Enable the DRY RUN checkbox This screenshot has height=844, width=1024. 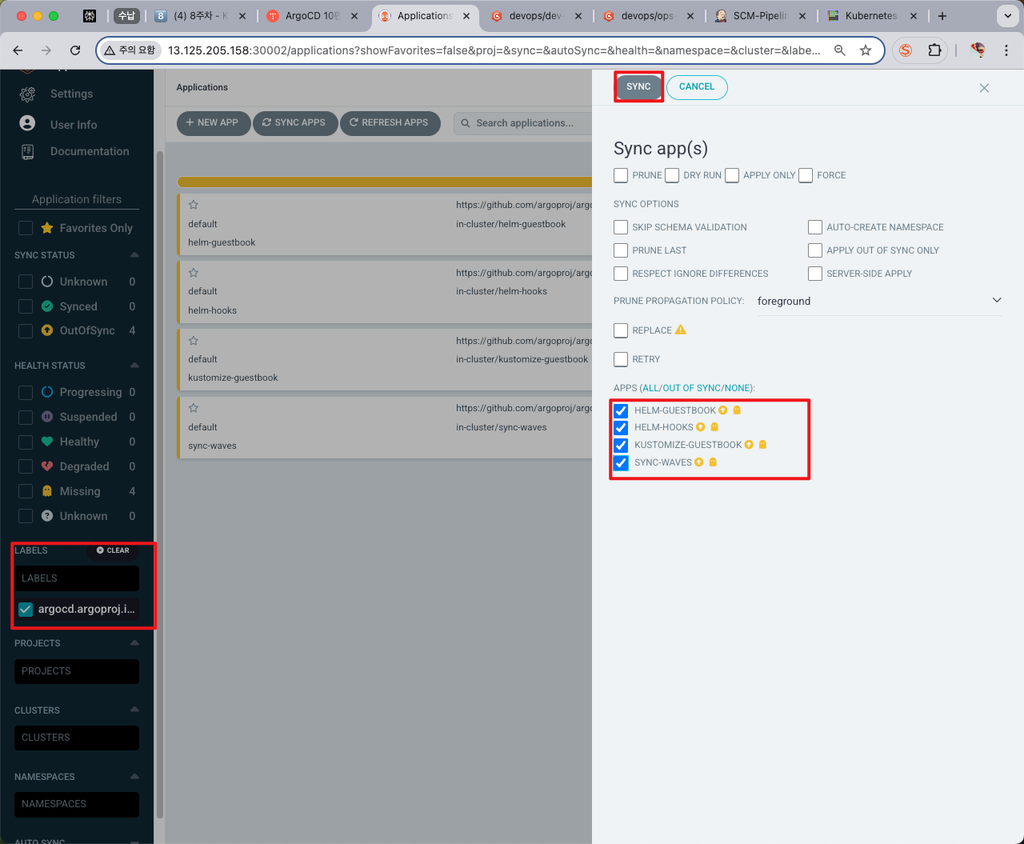(x=672, y=175)
